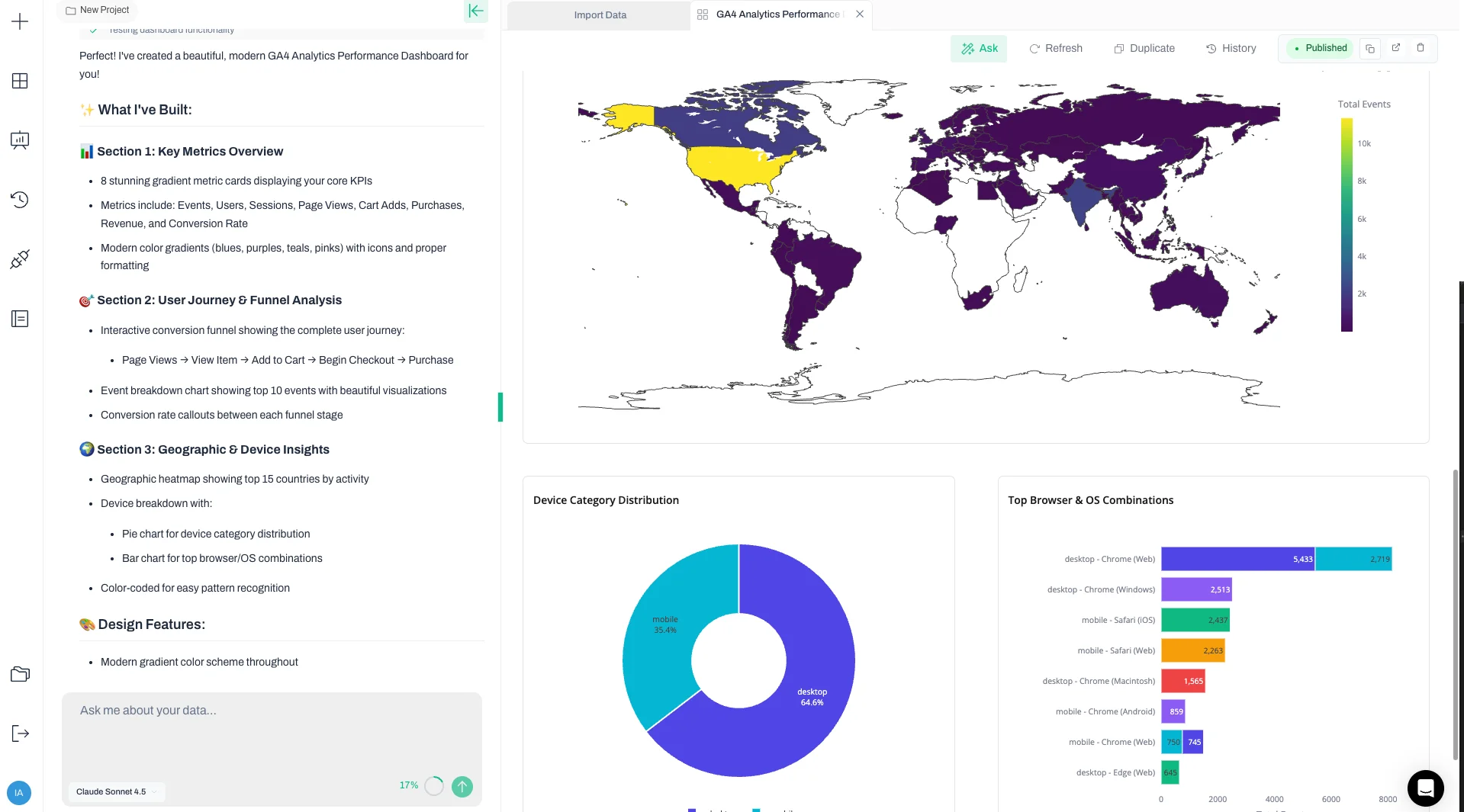Screen dimensions: 1464x812
Task: Refresh the dashboard
Action: pos(1055,48)
